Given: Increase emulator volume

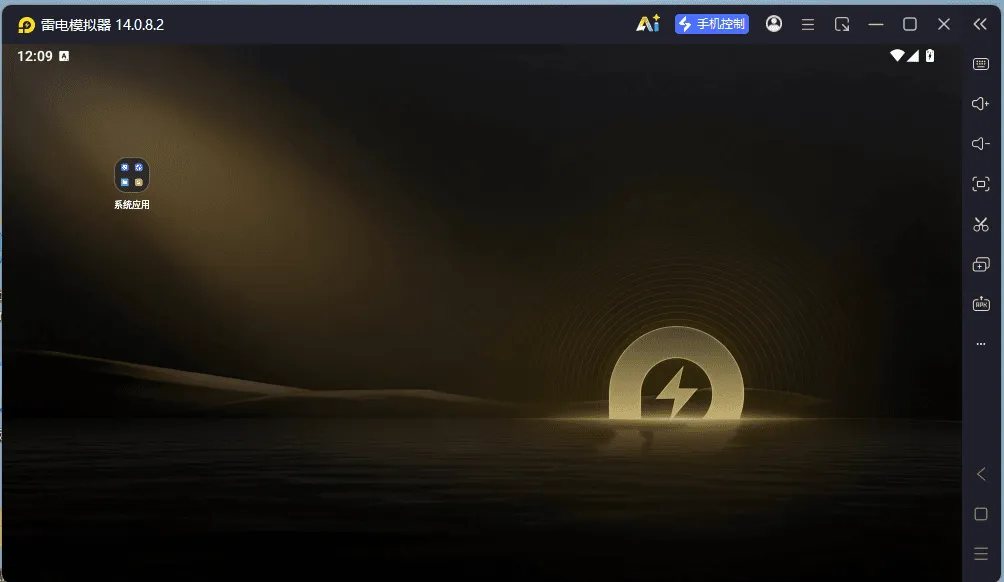Looking at the screenshot, I should (981, 104).
